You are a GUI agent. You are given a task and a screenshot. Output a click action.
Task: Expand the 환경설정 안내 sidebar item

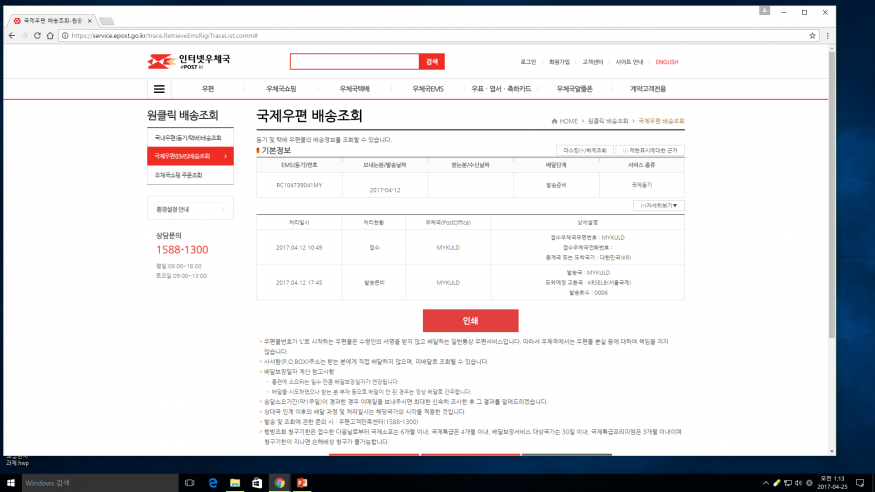point(190,209)
